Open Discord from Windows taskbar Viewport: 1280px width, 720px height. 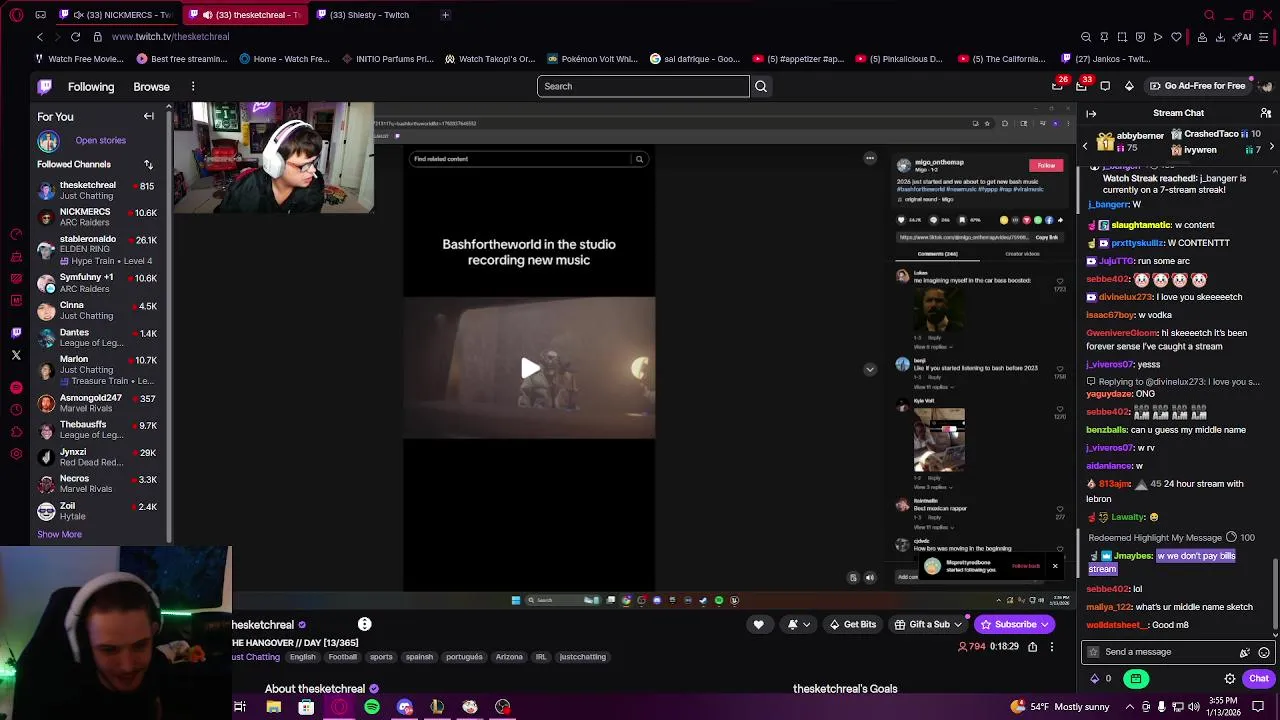405,707
